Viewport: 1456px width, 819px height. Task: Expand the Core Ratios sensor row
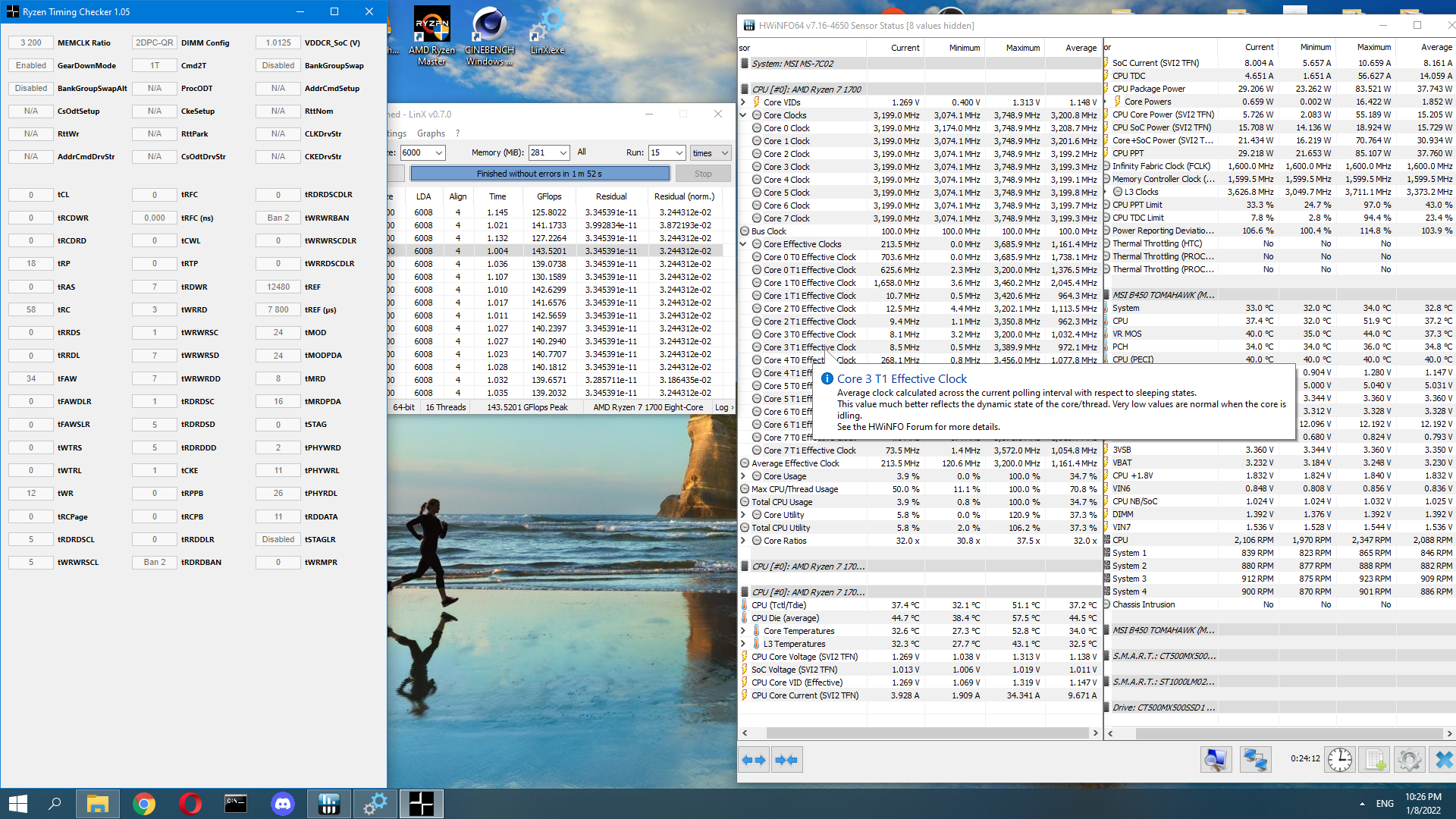(744, 541)
